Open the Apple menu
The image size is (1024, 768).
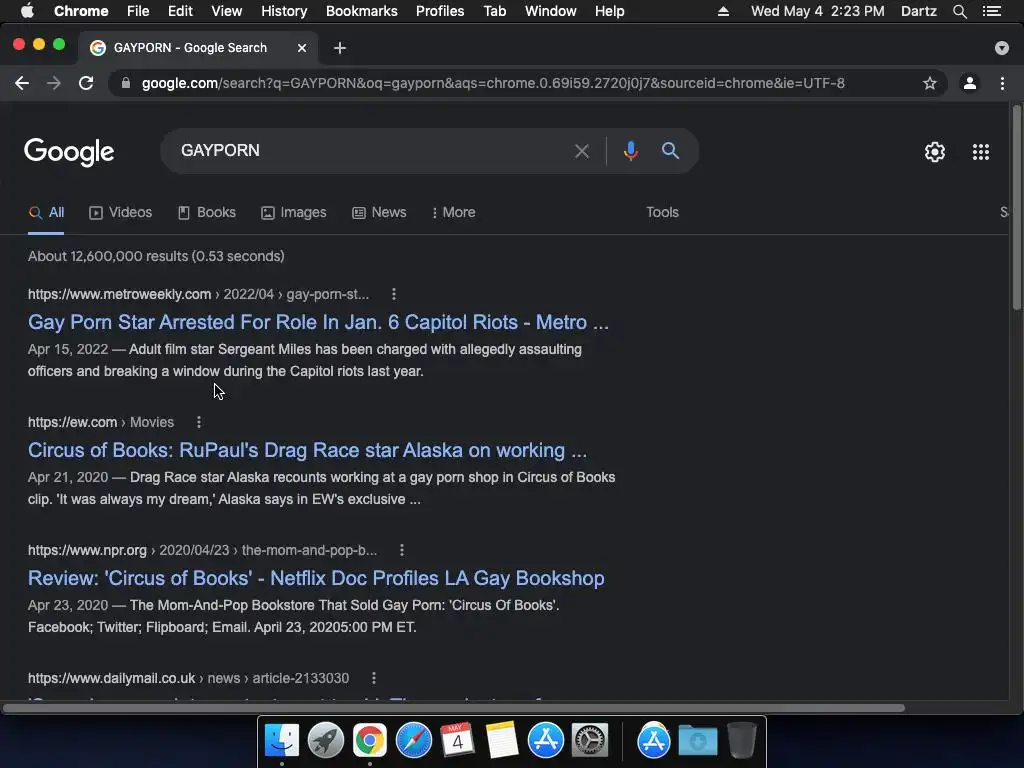point(27,11)
